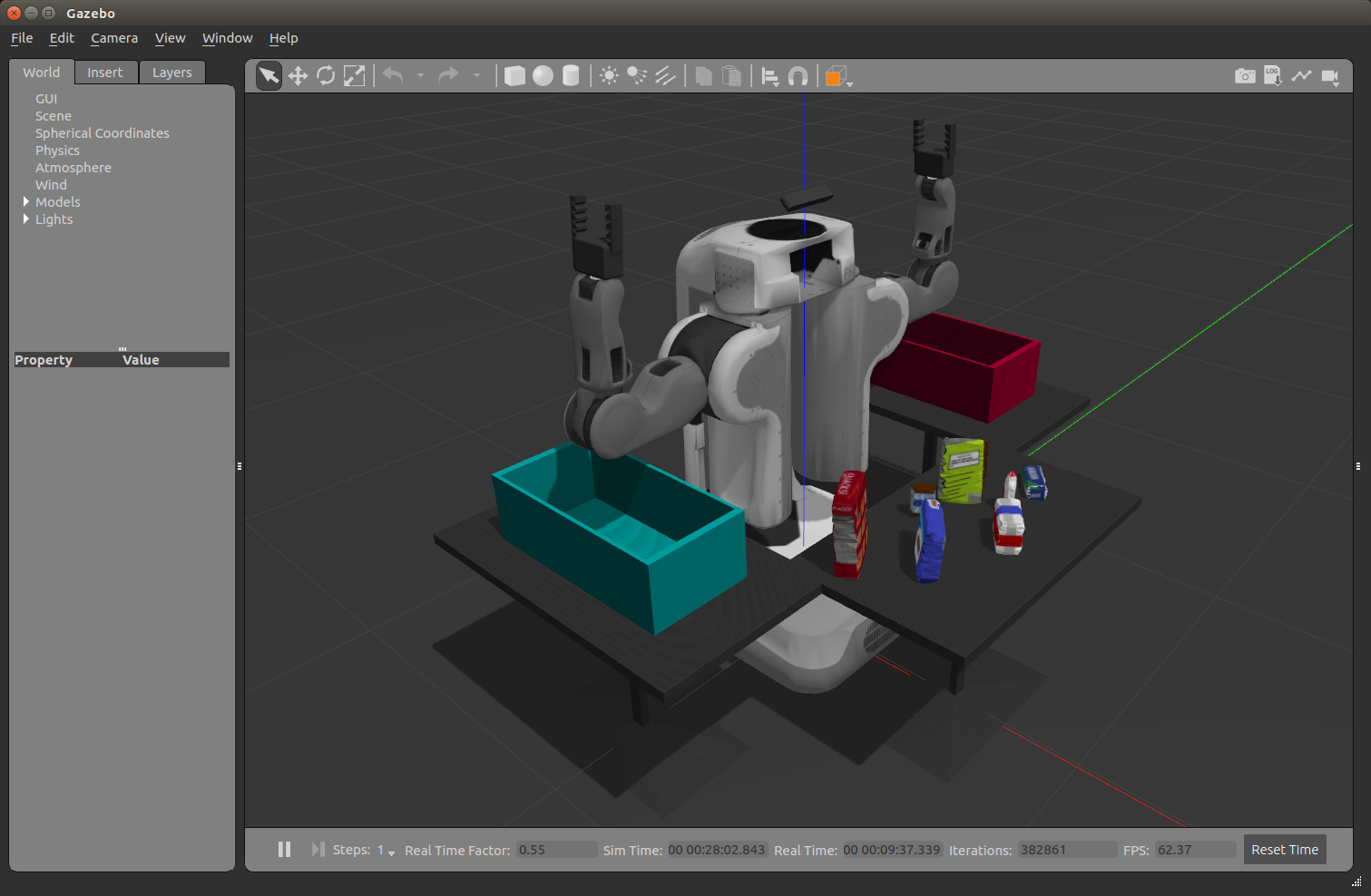Click the Redo arrow icon
This screenshot has height=896, width=1371.
(x=448, y=76)
